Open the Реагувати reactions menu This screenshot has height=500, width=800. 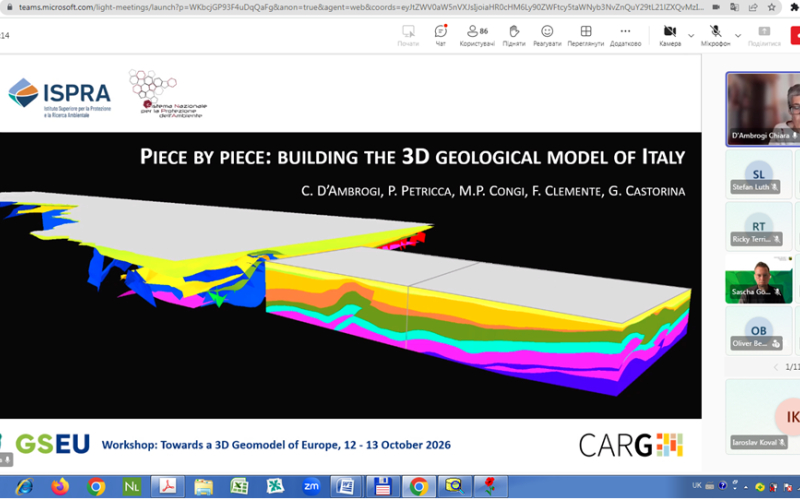coord(547,35)
